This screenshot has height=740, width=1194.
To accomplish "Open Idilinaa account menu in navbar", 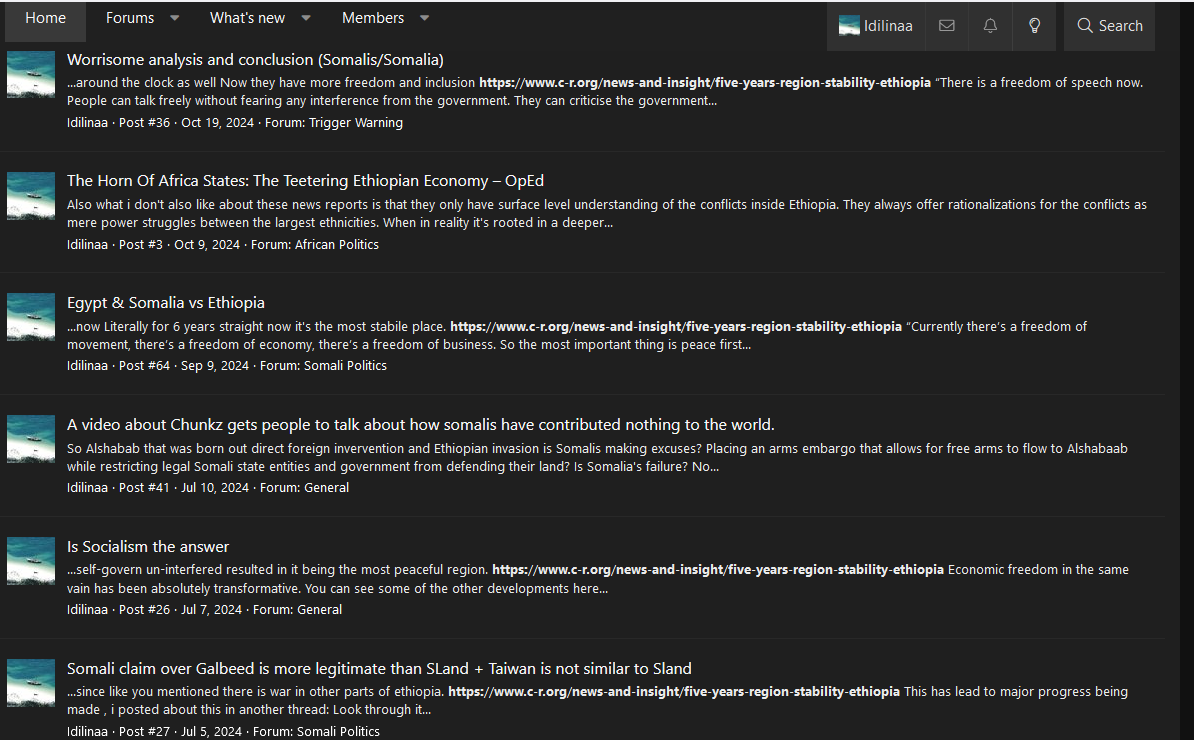I will [x=876, y=26].
